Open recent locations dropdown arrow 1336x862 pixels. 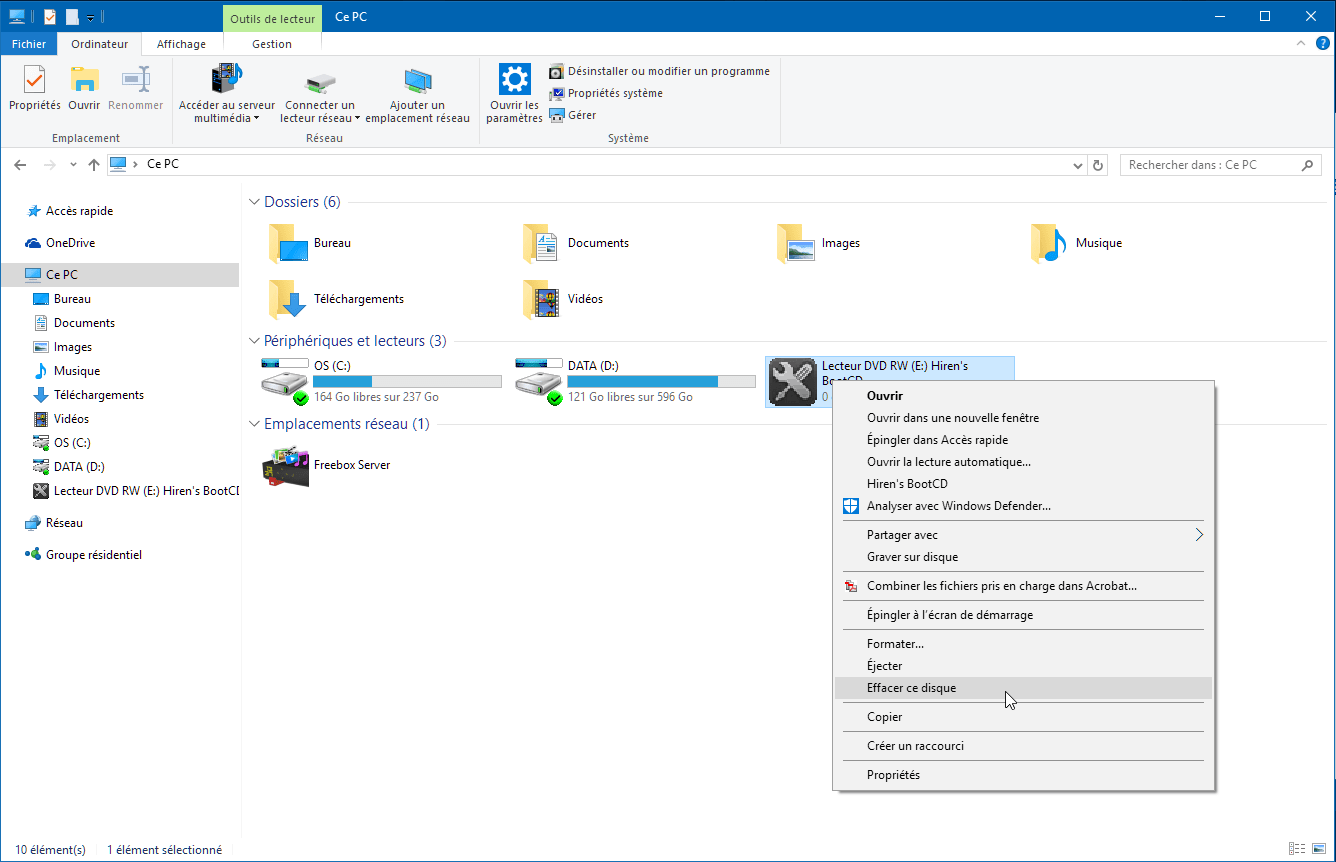[x=73, y=165]
